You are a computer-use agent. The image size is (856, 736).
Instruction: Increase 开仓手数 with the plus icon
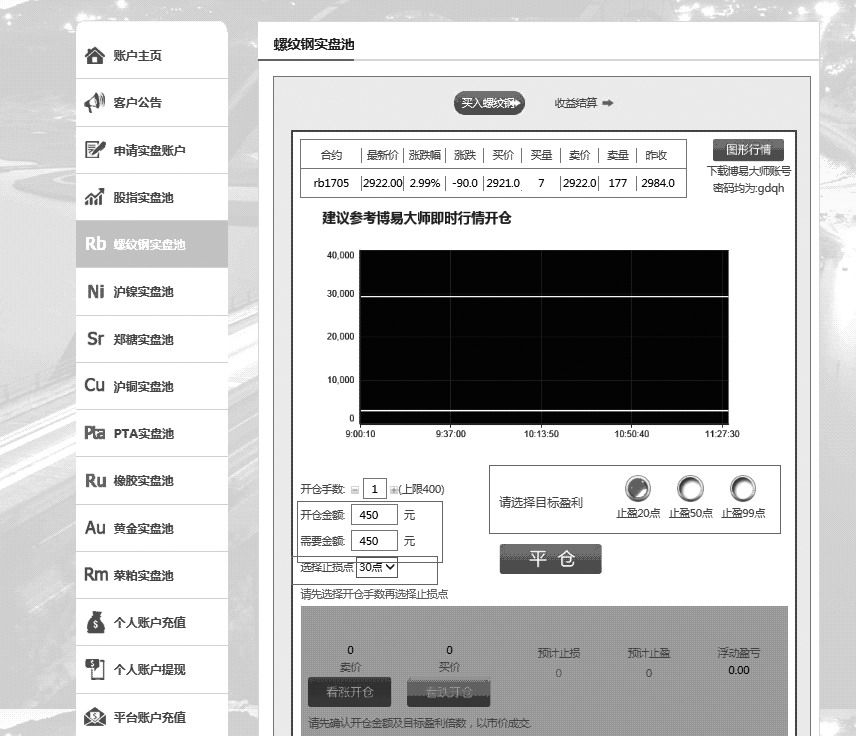point(394,490)
